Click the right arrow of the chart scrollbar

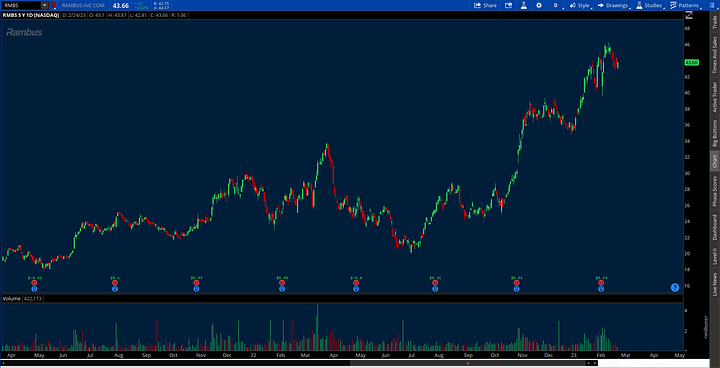pyautogui.click(x=594, y=363)
